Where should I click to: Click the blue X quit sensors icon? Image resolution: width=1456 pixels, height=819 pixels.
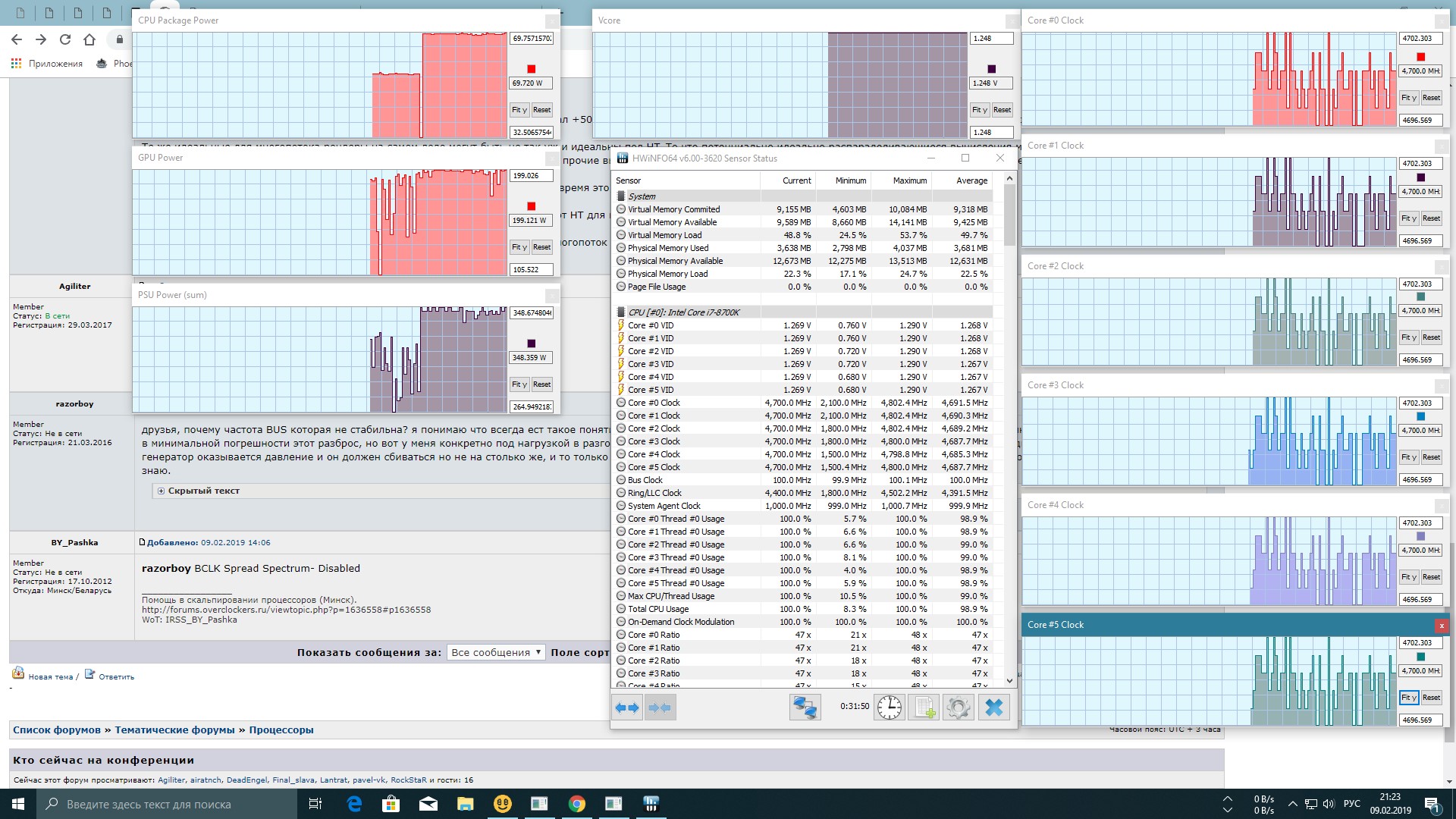point(993,708)
